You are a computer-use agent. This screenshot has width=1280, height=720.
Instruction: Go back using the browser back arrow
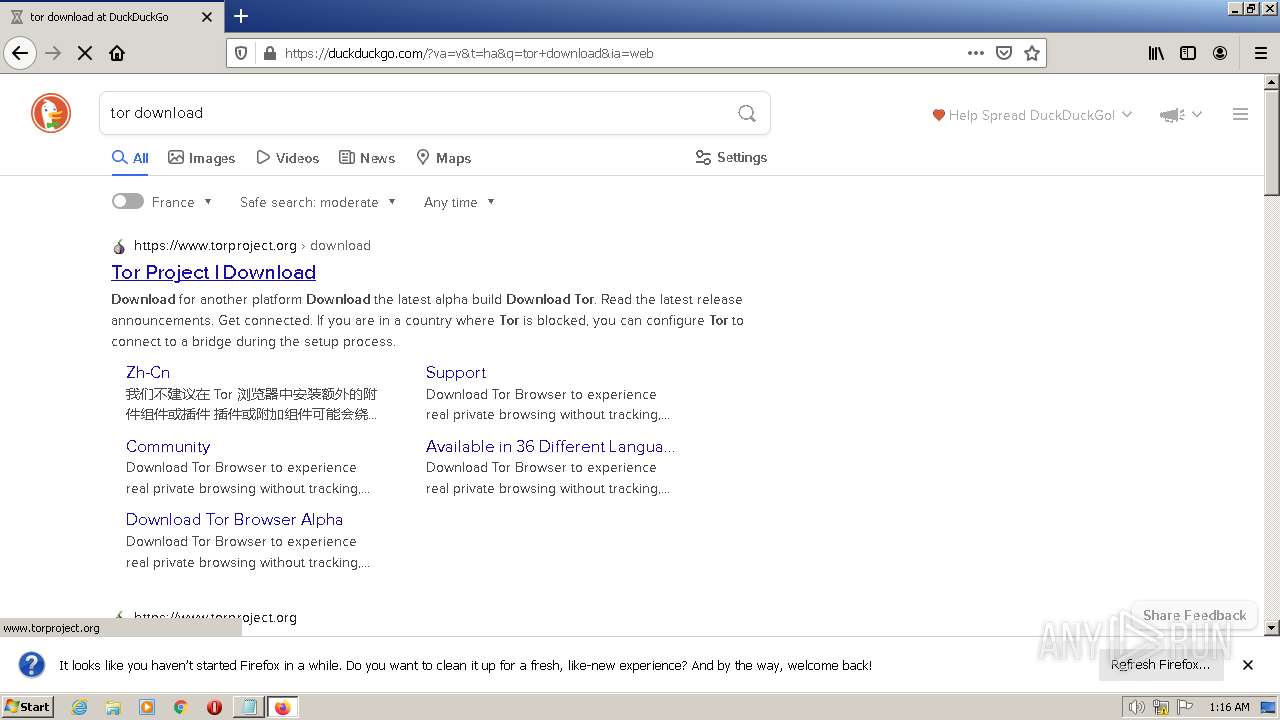click(x=20, y=53)
